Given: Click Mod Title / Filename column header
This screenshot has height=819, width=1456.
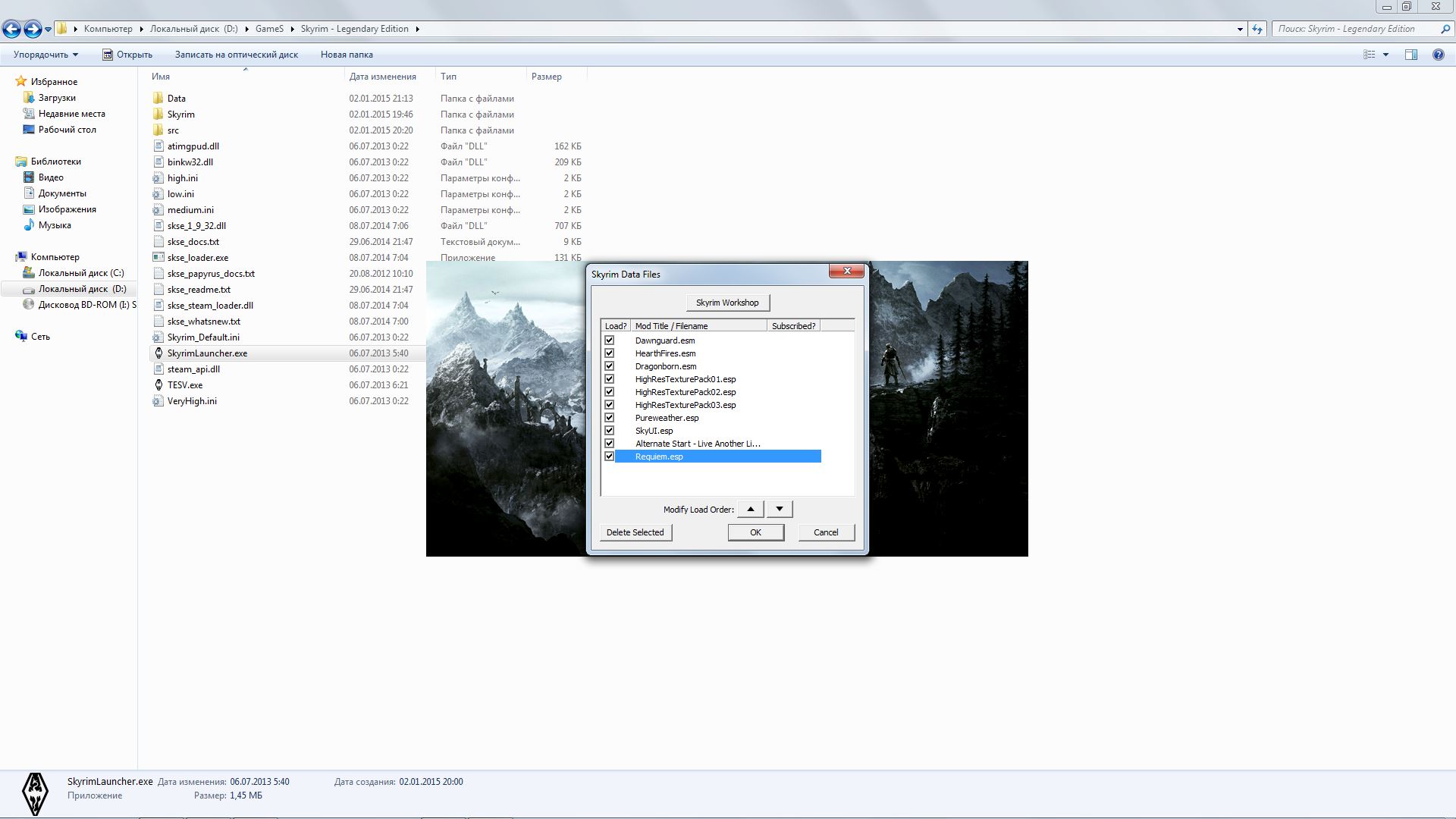Looking at the screenshot, I should pos(698,325).
